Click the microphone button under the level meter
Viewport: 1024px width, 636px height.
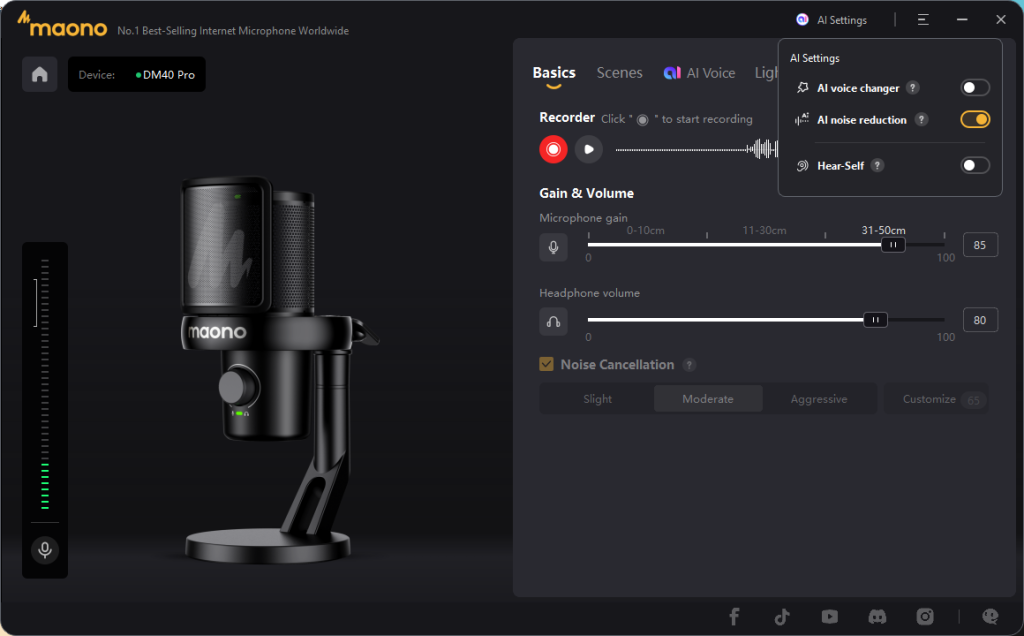44,549
